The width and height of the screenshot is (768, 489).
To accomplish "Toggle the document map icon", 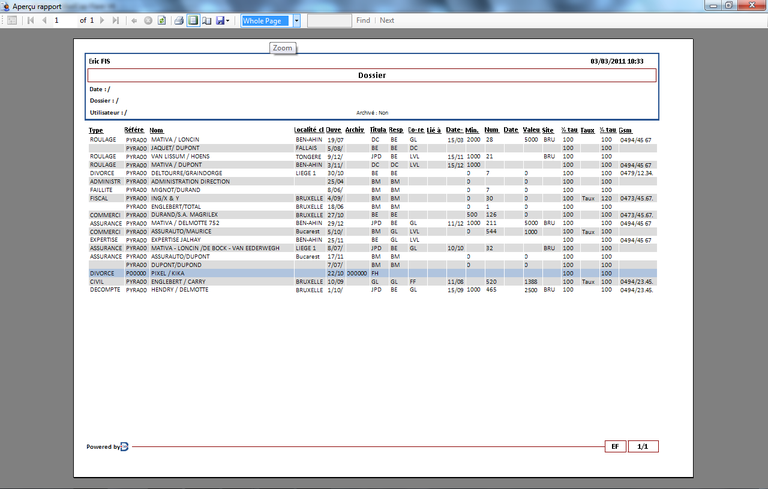I will [x=12, y=20].
